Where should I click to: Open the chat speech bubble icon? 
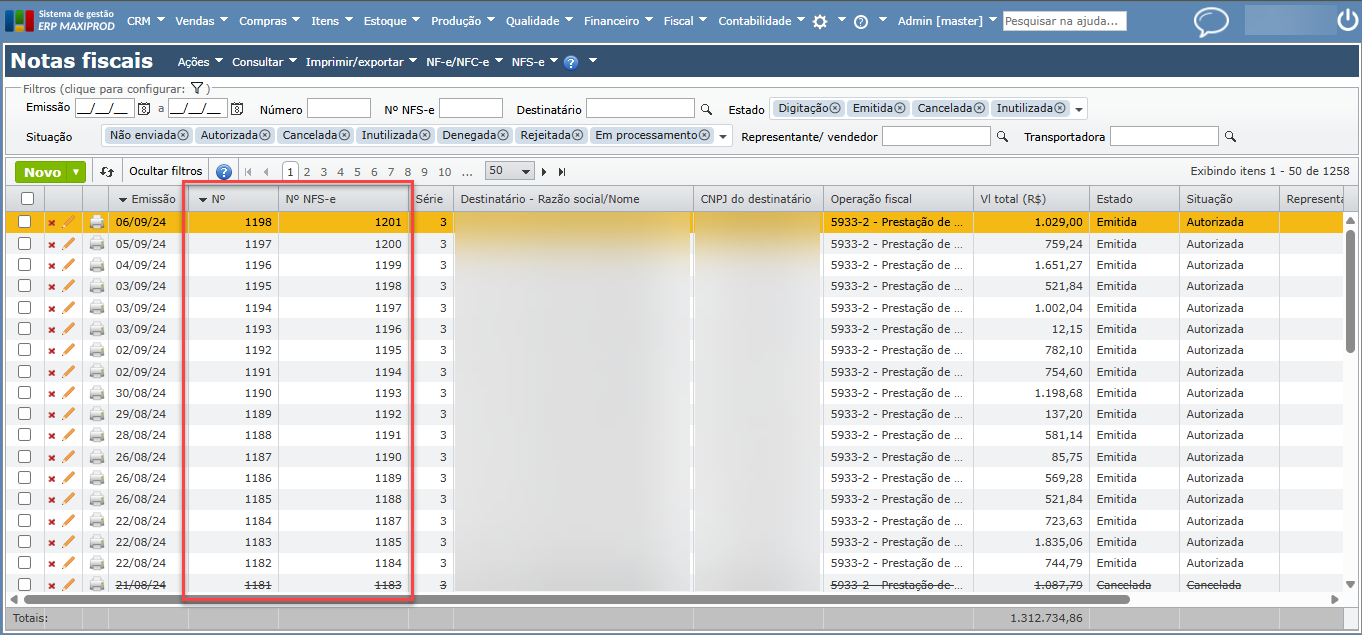point(1211,21)
